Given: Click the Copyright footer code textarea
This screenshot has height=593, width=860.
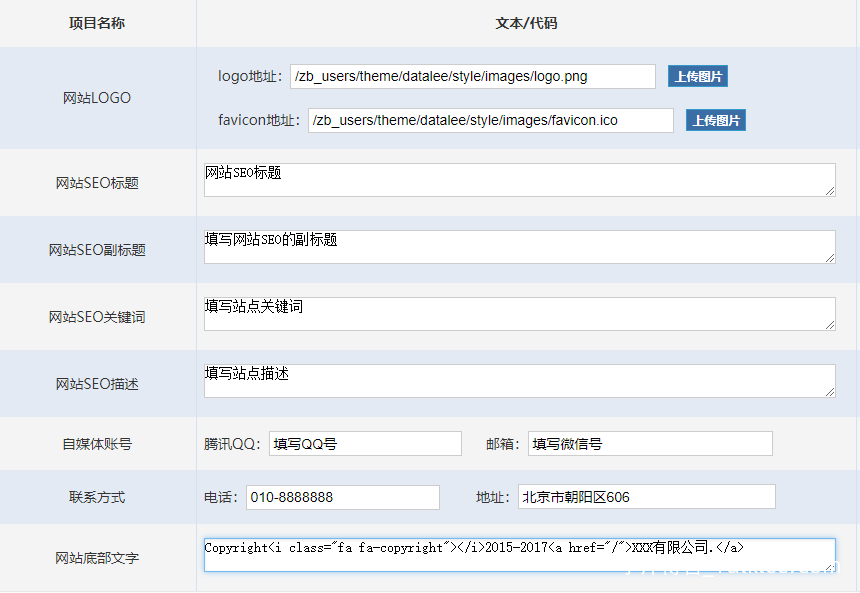Looking at the screenshot, I should (x=519, y=553).
